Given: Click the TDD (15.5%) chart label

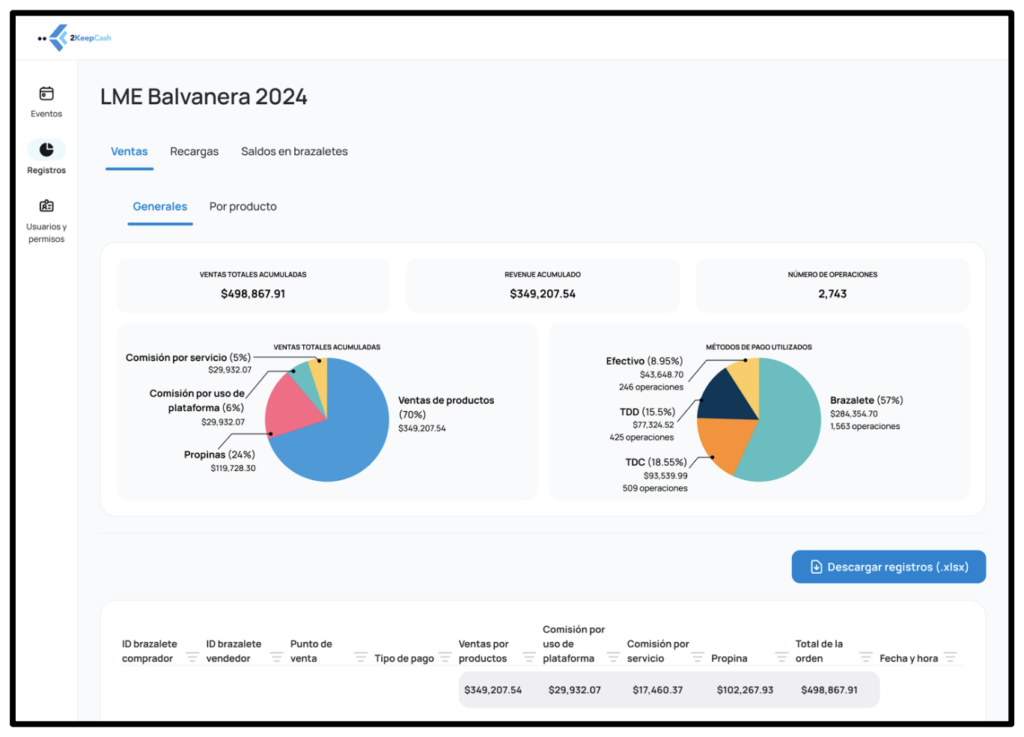Looking at the screenshot, I should click(x=647, y=412).
